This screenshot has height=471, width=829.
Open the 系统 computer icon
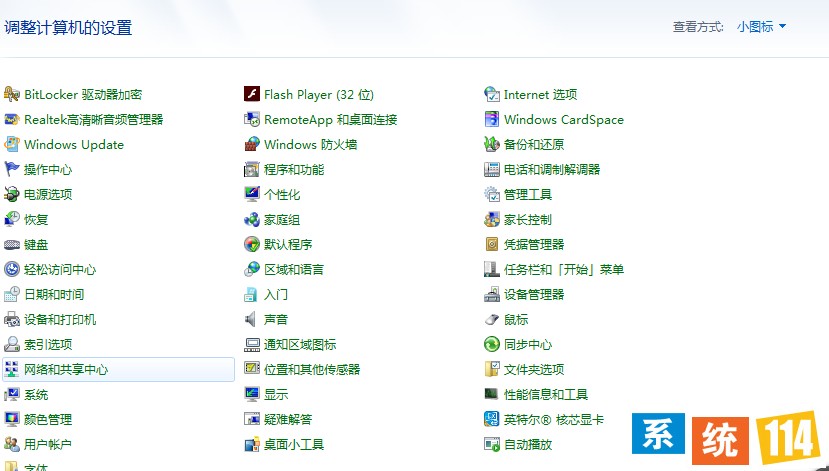point(12,394)
